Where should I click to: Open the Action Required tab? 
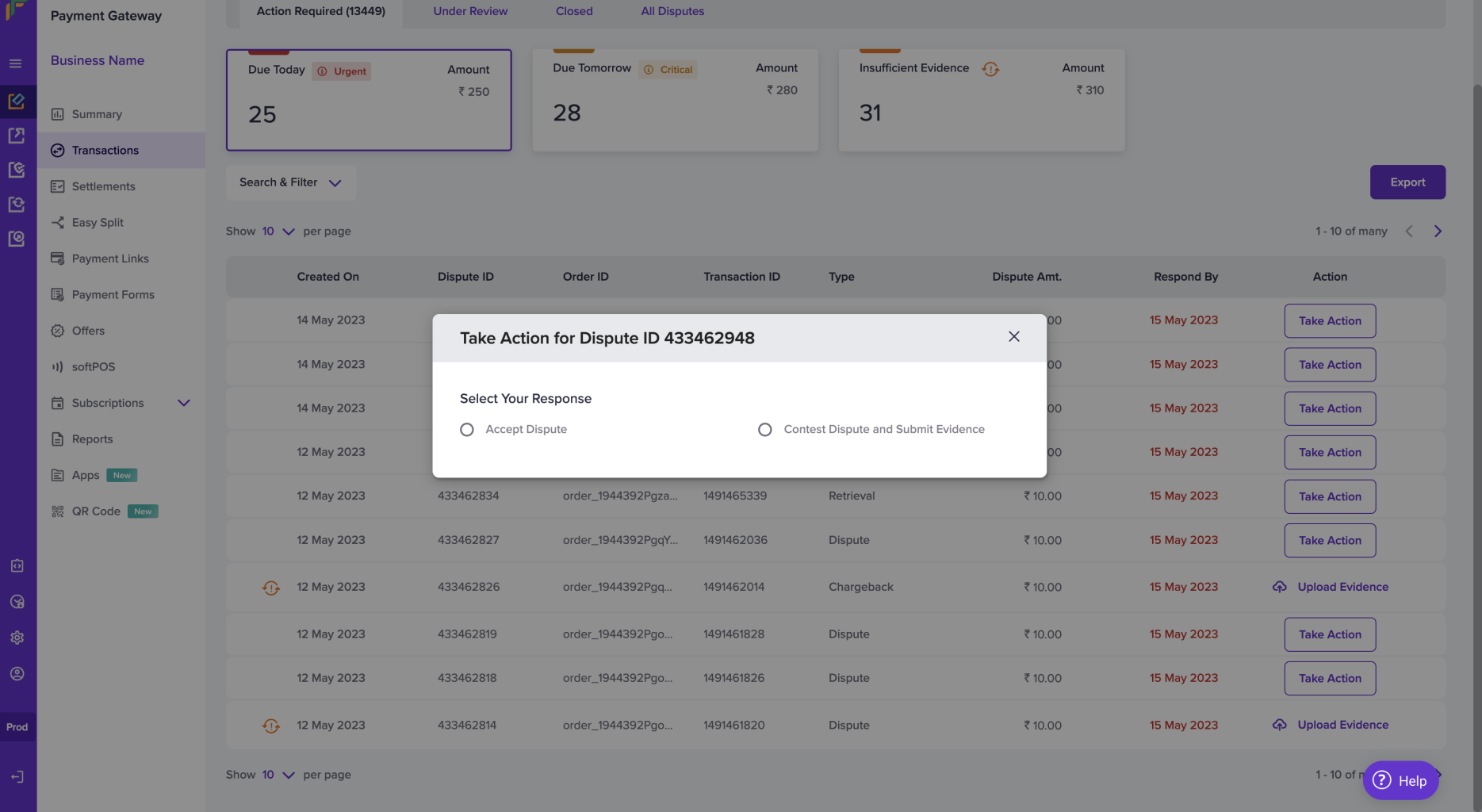[x=320, y=11]
